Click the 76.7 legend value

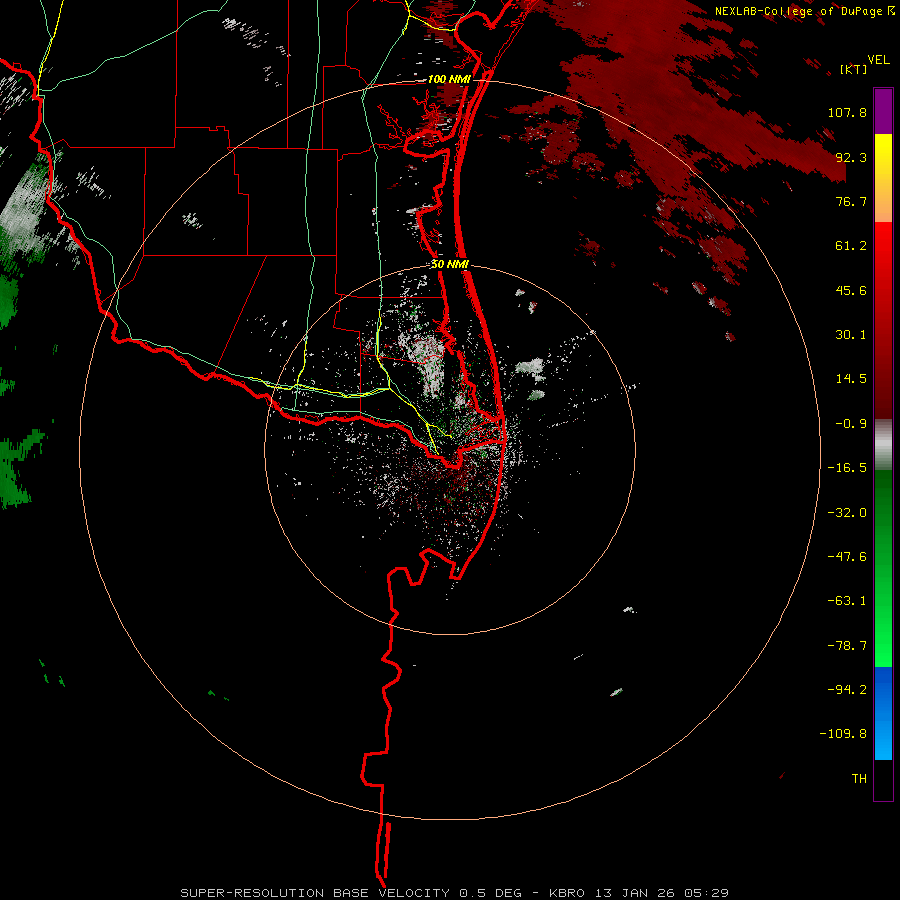pyautogui.click(x=851, y=201)
